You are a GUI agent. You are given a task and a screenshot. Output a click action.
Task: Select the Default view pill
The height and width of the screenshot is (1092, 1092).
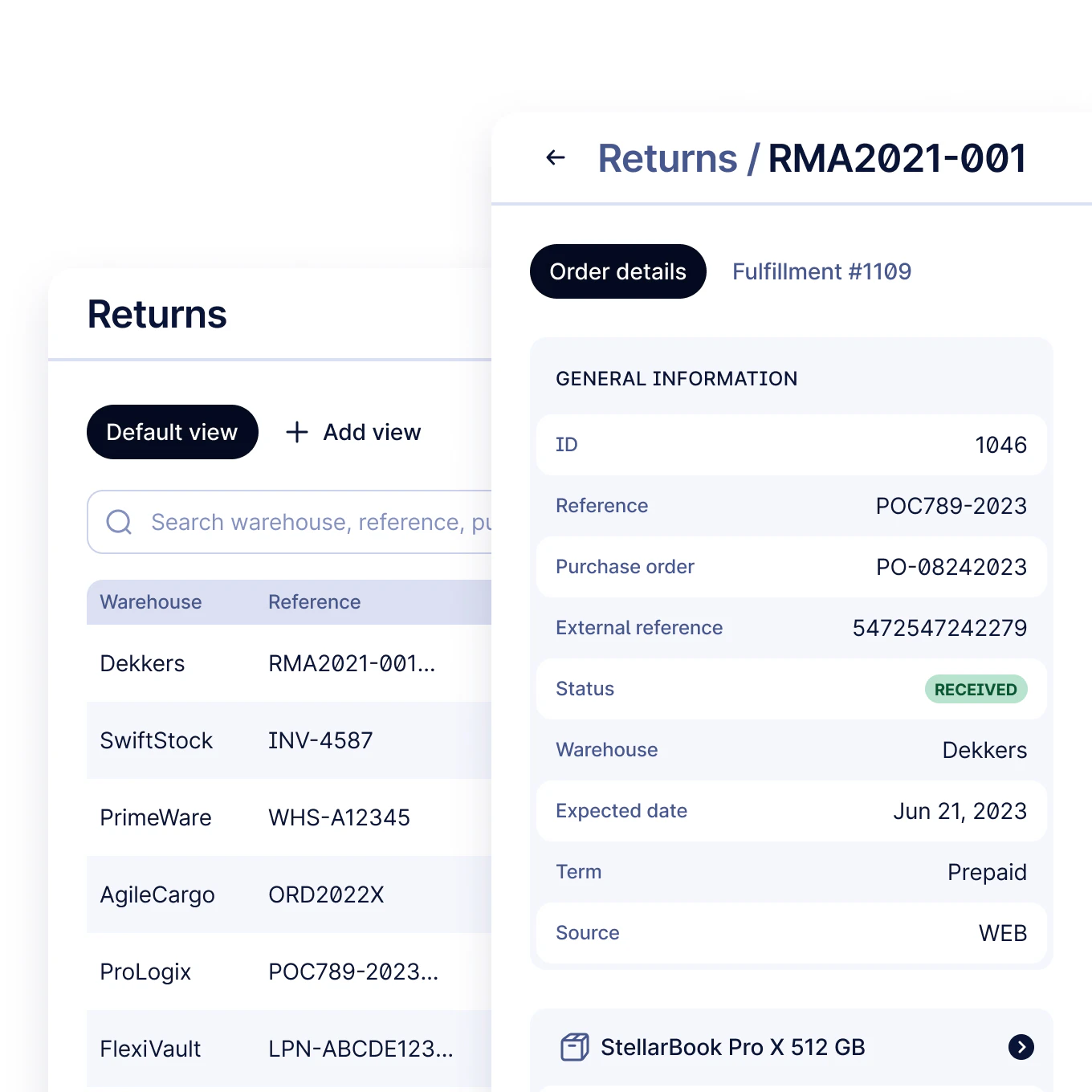(172, 432)
